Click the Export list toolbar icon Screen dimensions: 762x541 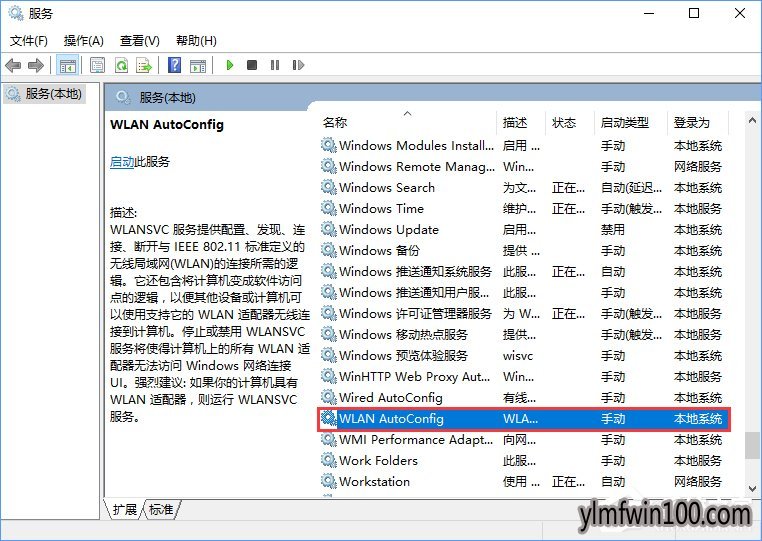point(144,65)
